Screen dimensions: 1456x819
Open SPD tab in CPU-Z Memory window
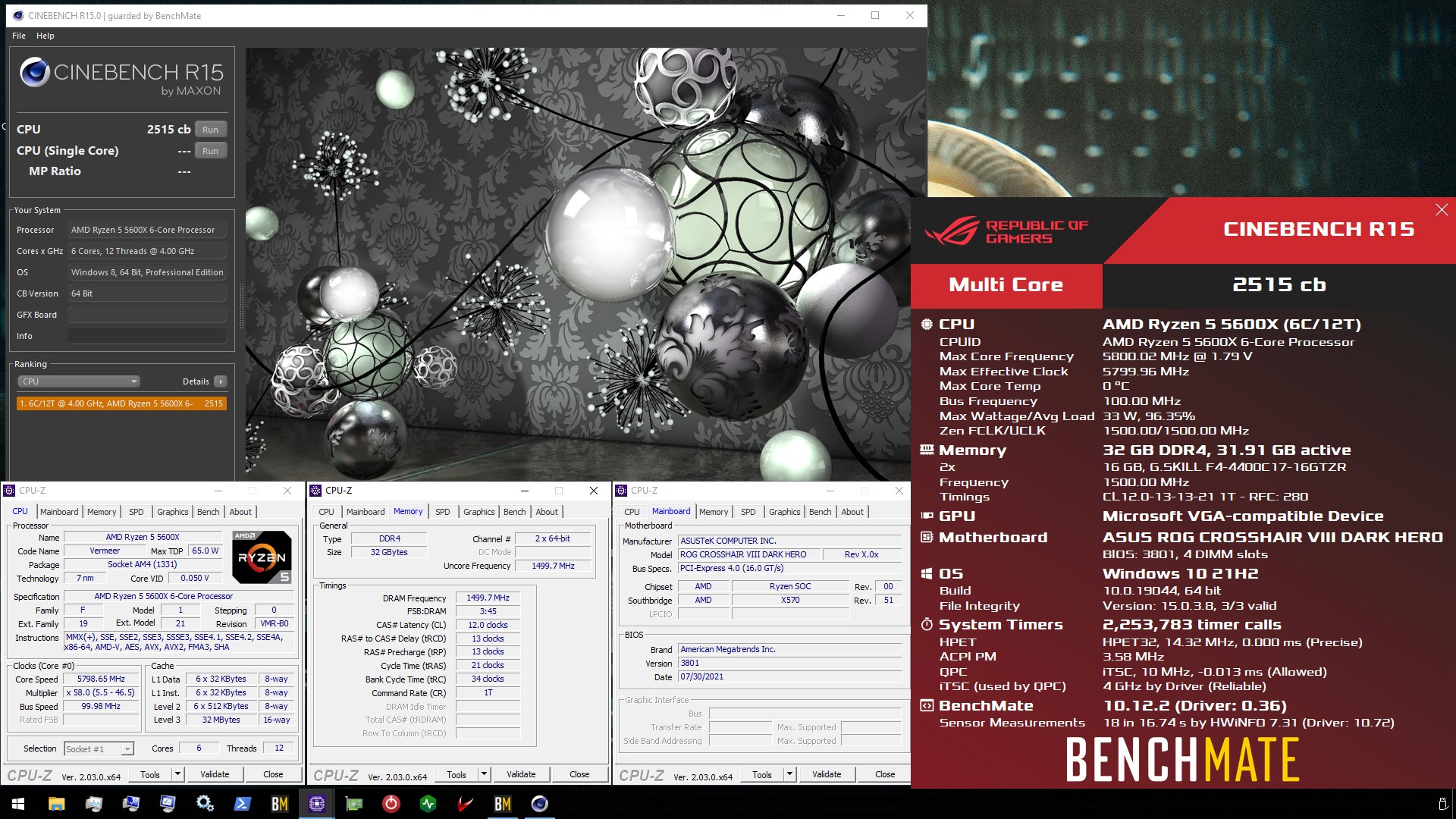pyautogui.click(x=443, y=512)
